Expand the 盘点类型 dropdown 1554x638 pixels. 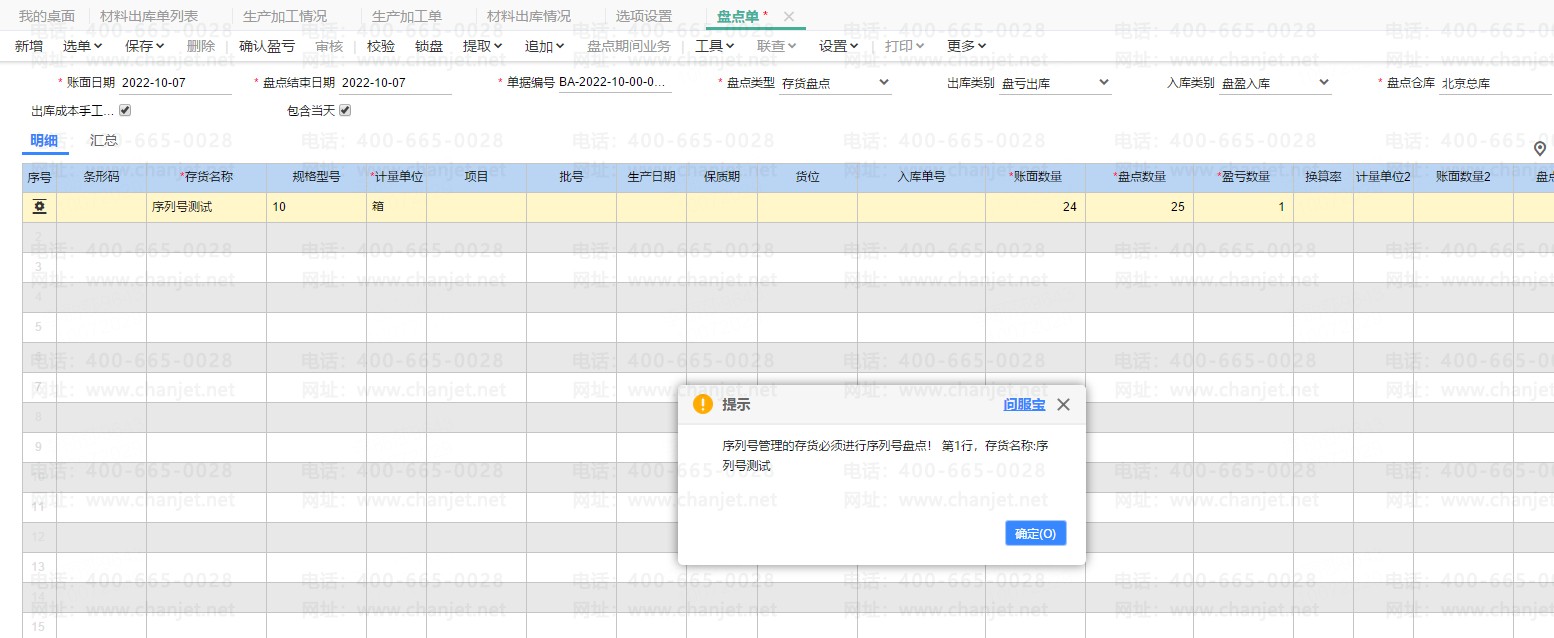tap(883, 82)
